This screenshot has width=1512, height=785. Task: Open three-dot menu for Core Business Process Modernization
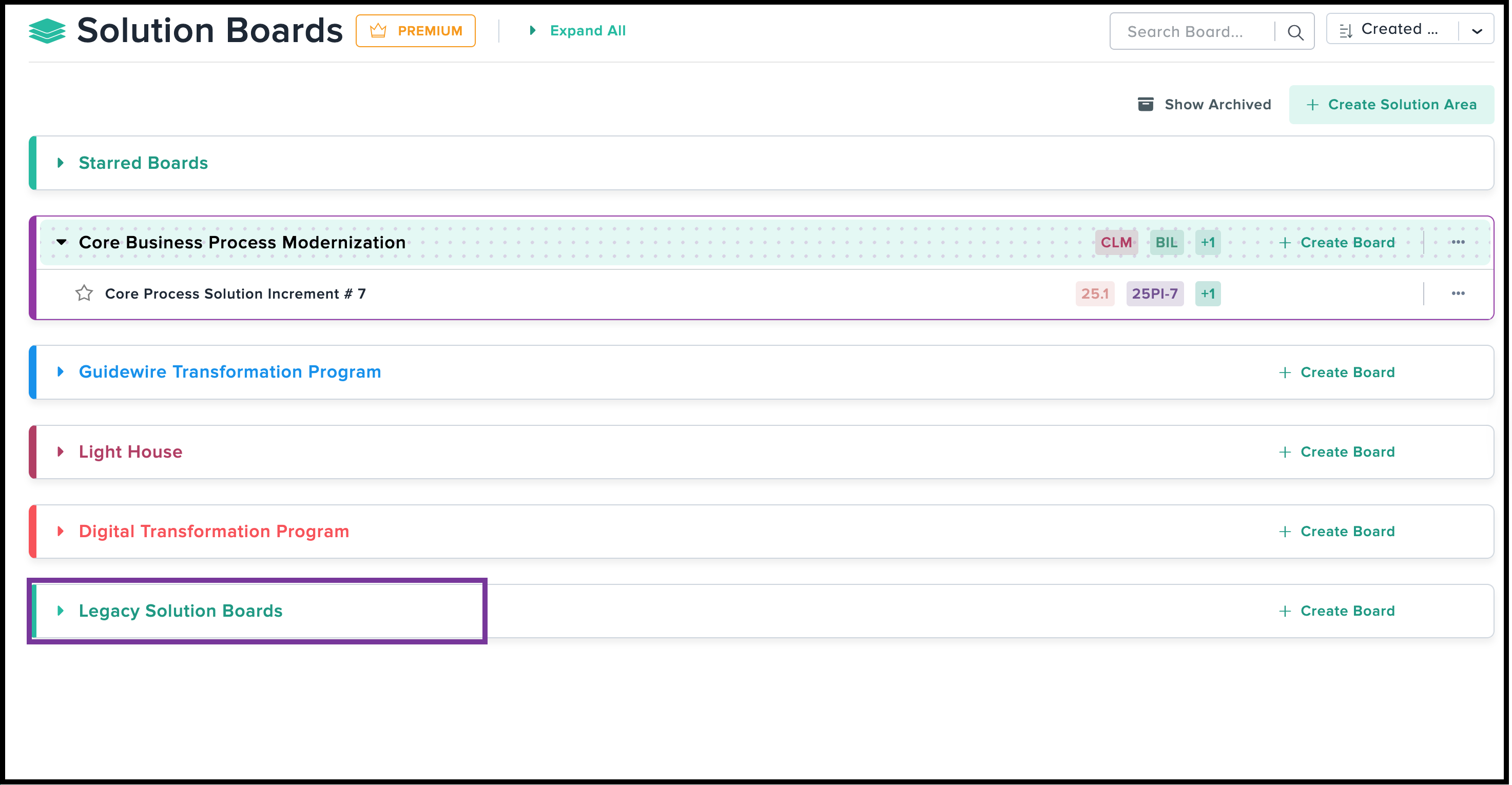click(x=1458, y=242)
